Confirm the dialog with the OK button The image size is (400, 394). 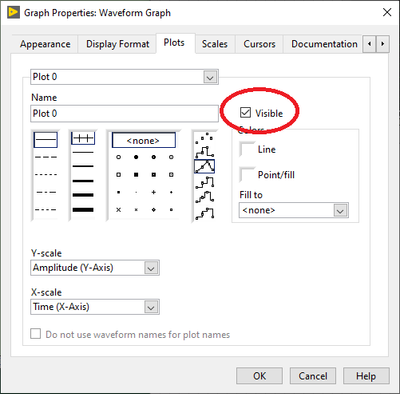coord(259,376)
